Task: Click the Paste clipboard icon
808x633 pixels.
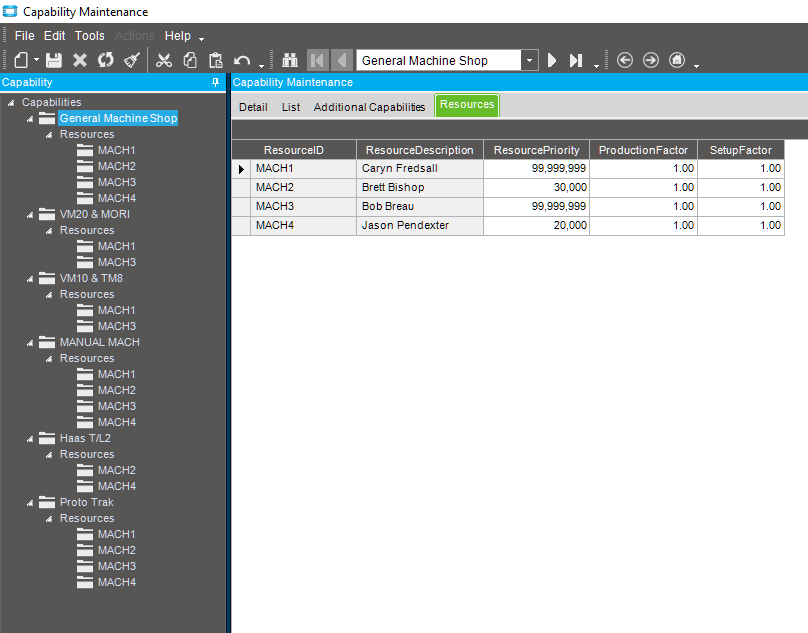Action: 215,60
